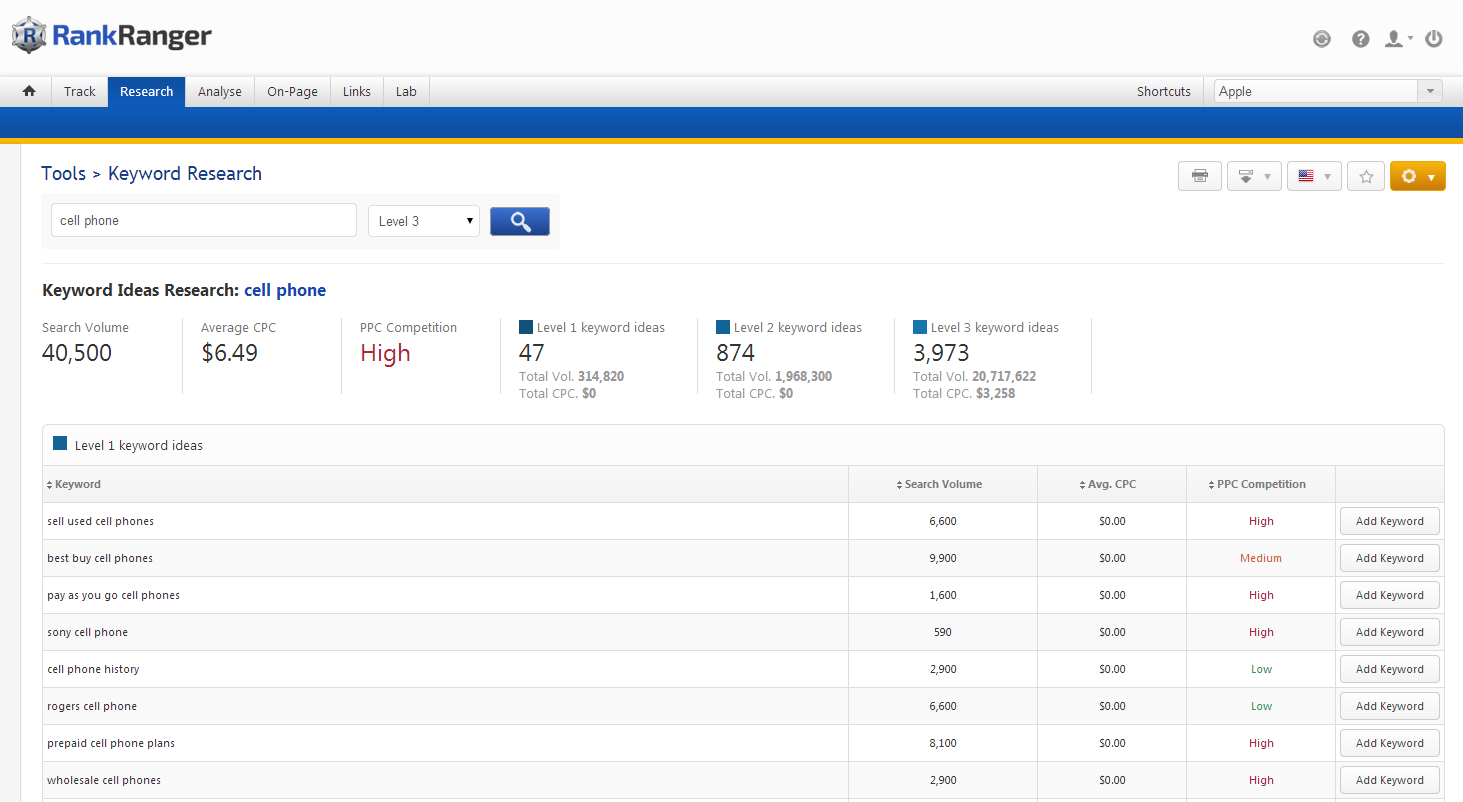Open the On-Page tab
The height and width of the screenshot is (802, 1463).
(x=292, y=91)
